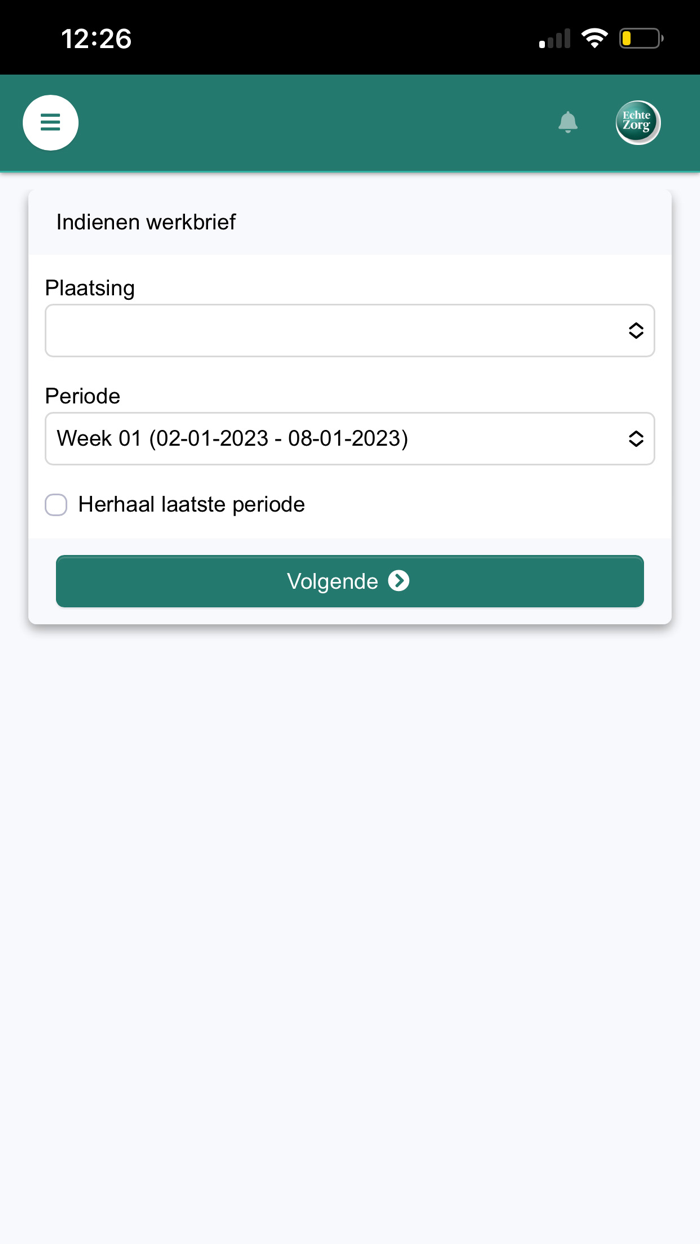
Task: Click the 'Herhaal laatste periode' label text
Action: tap(191, 505)
